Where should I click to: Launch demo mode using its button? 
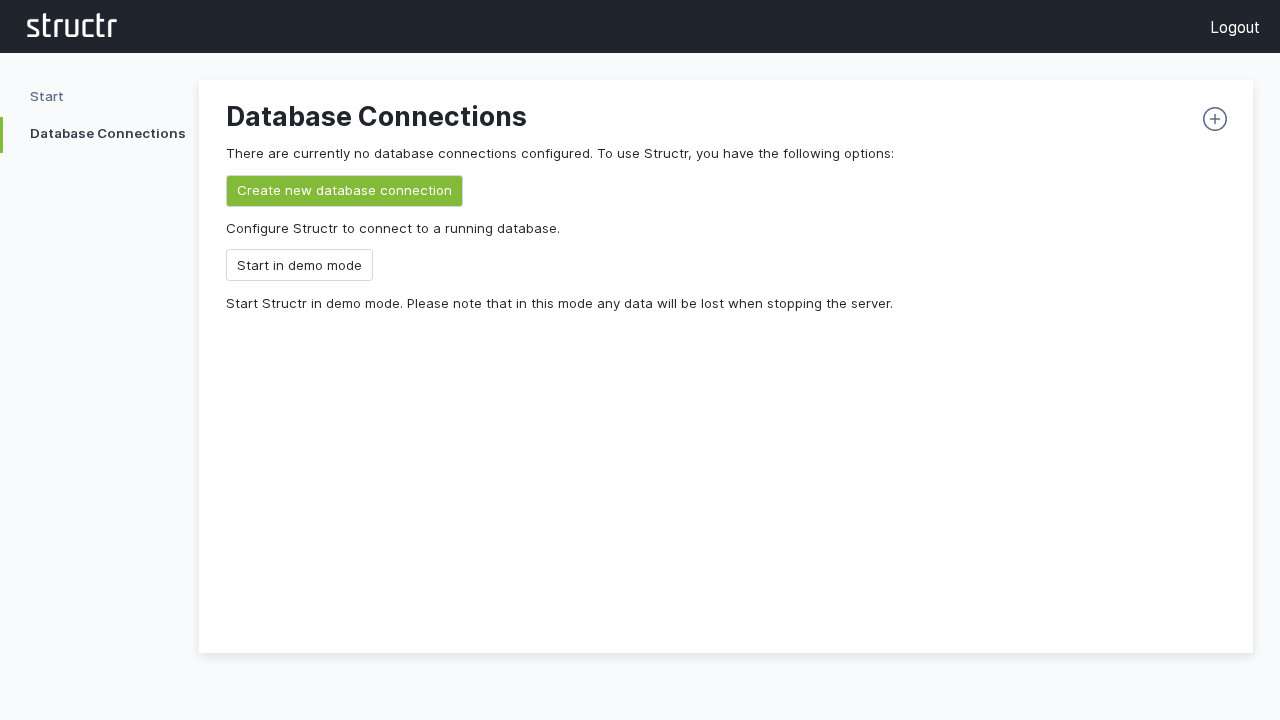pos(299,265)
